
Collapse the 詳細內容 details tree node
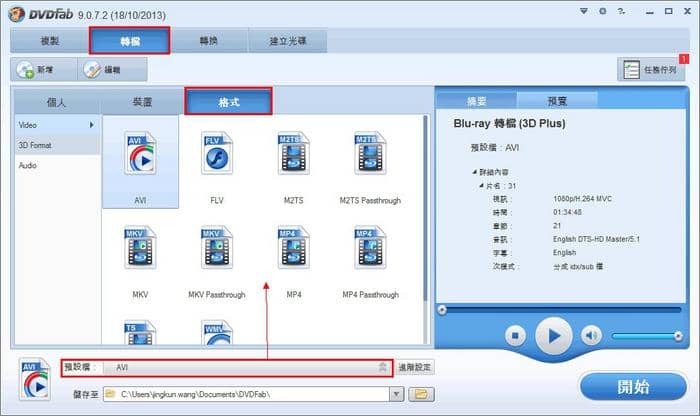pos(475,172)
